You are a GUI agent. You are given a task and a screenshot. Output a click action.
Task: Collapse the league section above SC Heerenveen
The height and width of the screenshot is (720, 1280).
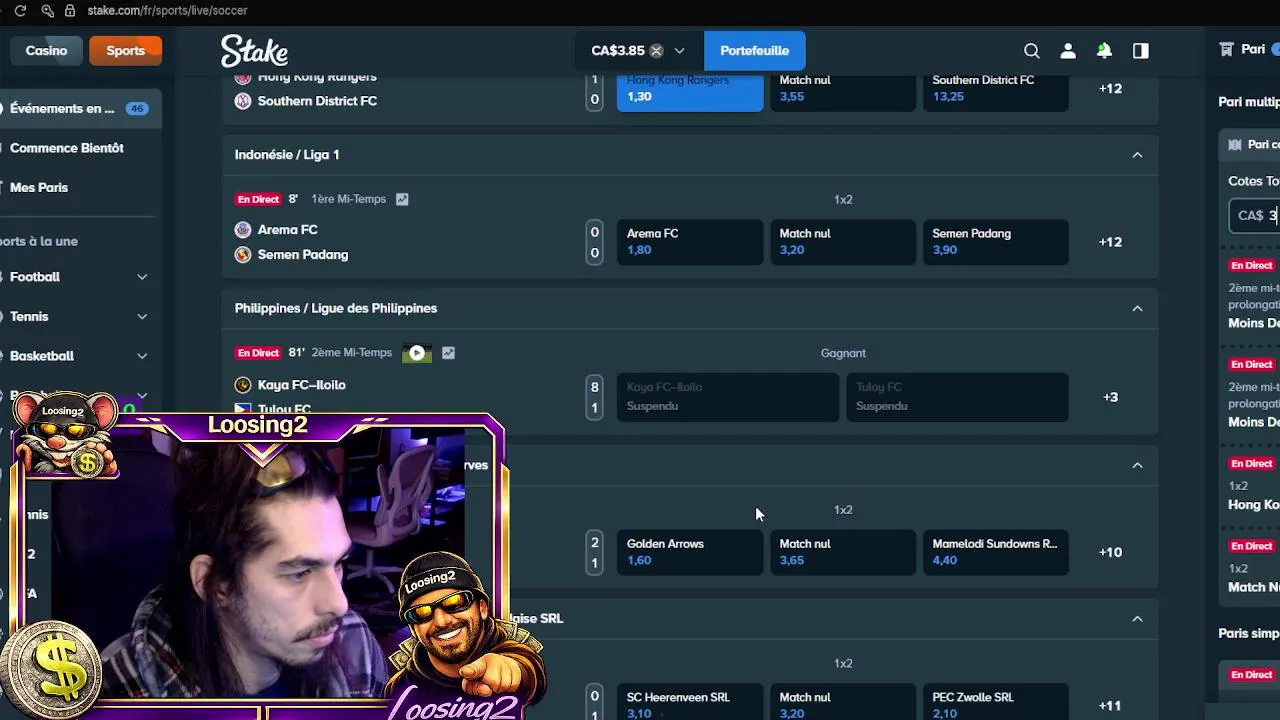pos(1137,619)
